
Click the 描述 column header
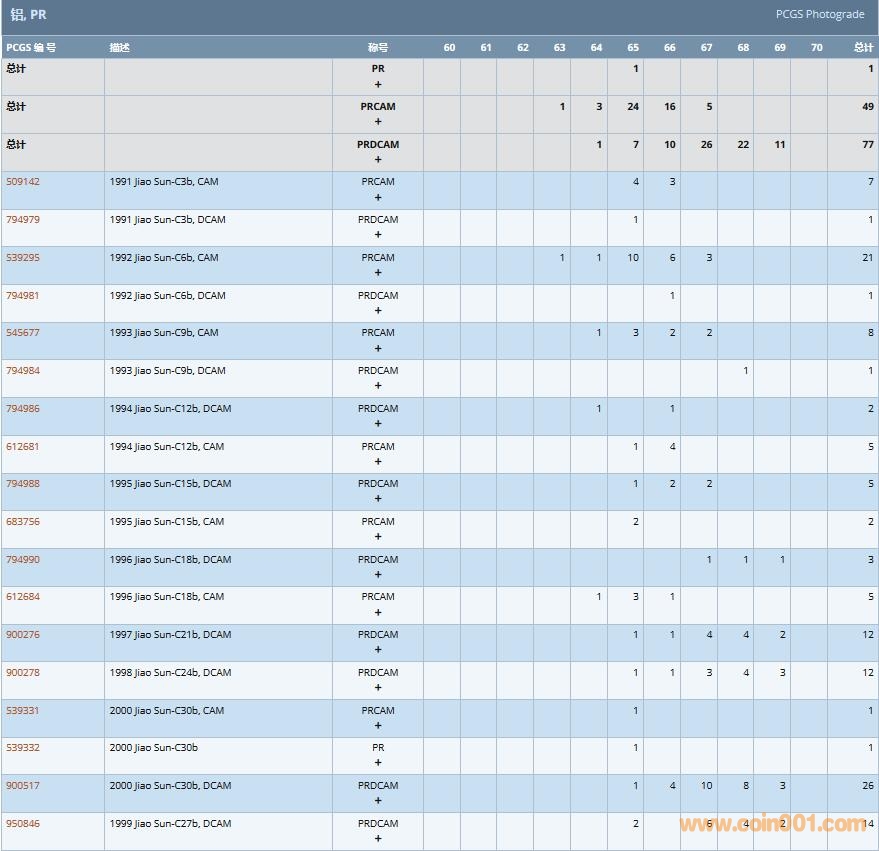119,48
